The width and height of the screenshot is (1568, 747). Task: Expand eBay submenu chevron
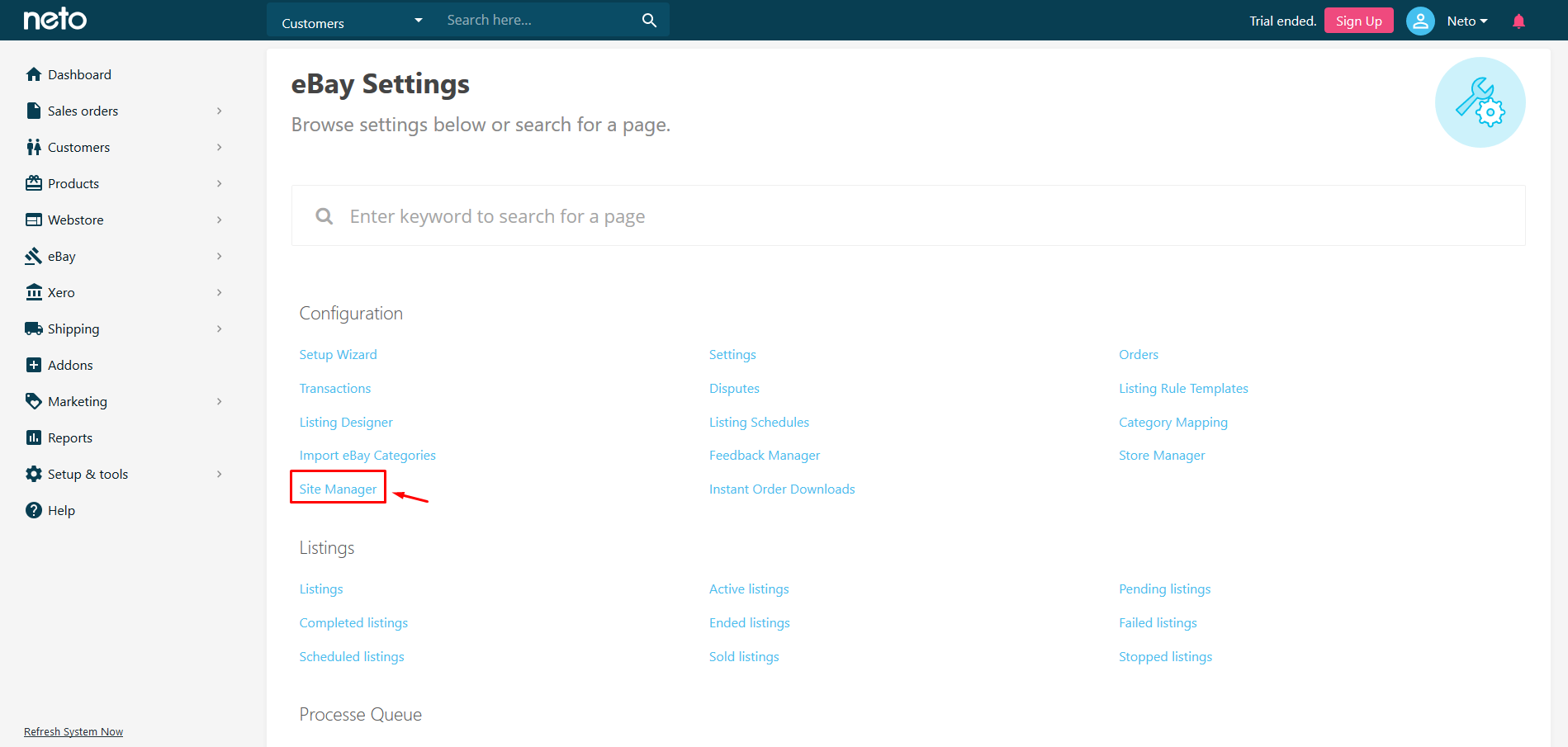[220, 256]
